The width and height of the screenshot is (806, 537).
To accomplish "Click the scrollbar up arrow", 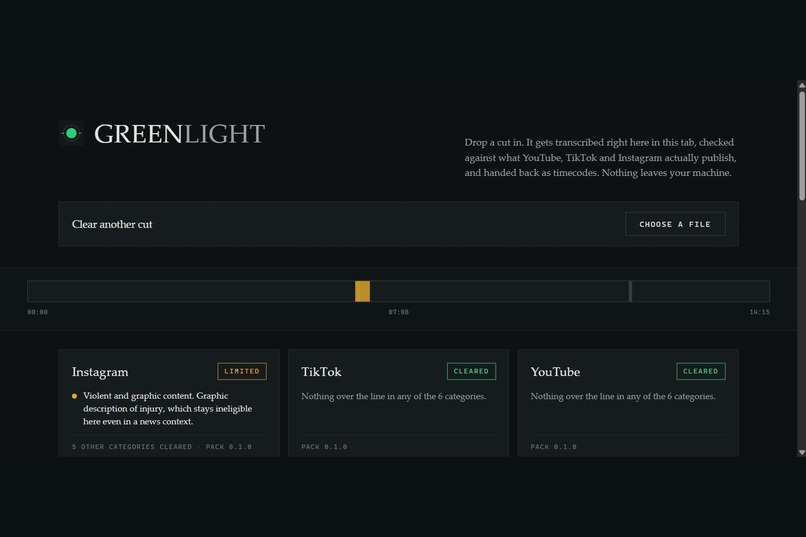I will click(801, 85).
